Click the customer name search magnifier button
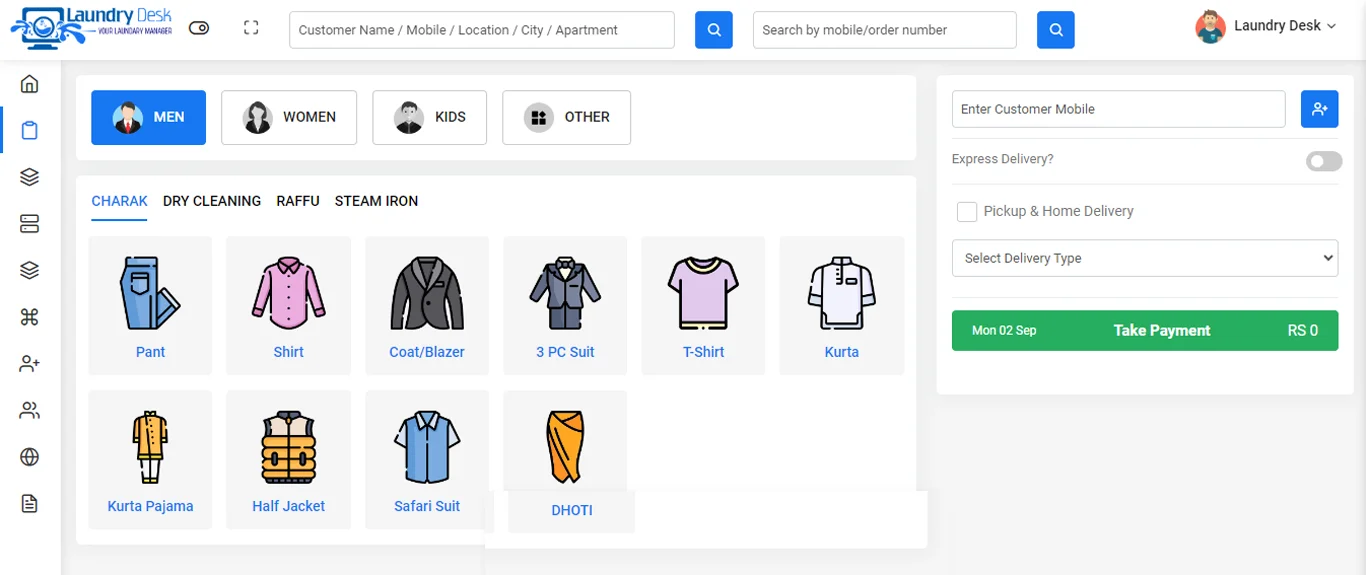Viewport: 1366px width, 575px height. click(713, 30)
